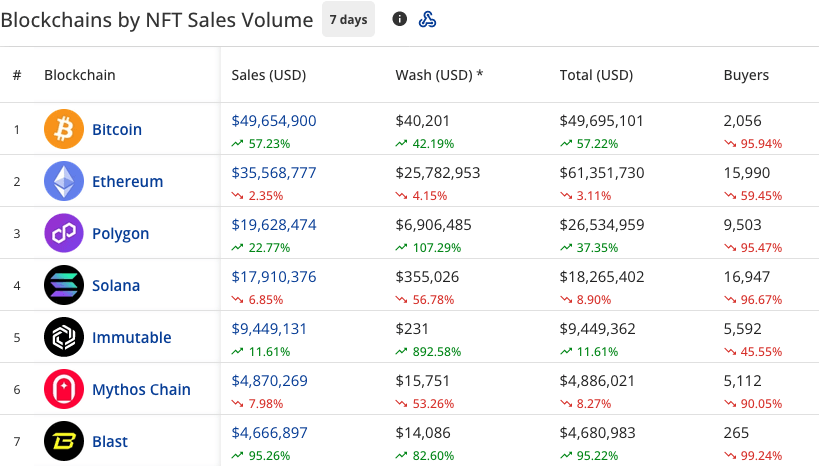The image size is (819, 466).
Task: Open the Mythos Chain link
Action: click(x=141, y=390)
